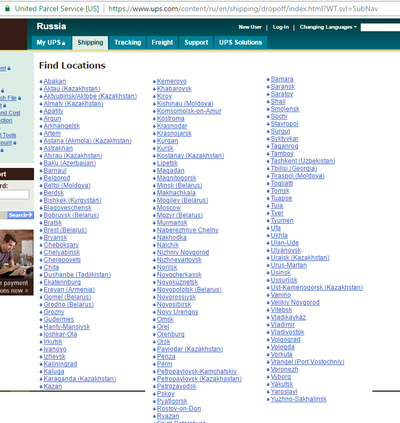Open the UPS Solutions tab
The image size is (400, 423).
240,43
